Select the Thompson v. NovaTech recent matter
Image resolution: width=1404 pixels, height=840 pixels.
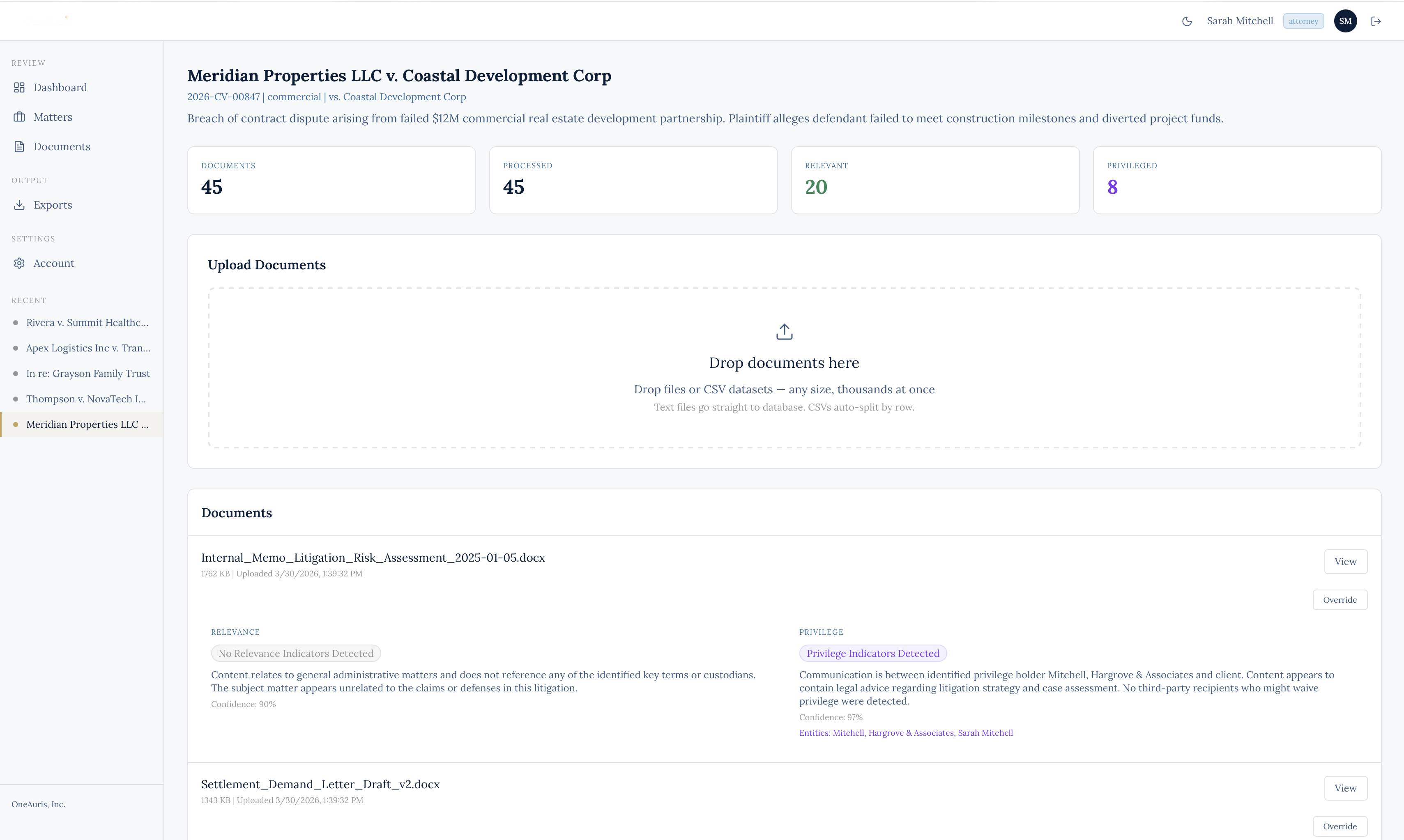(x=86, y=399)
